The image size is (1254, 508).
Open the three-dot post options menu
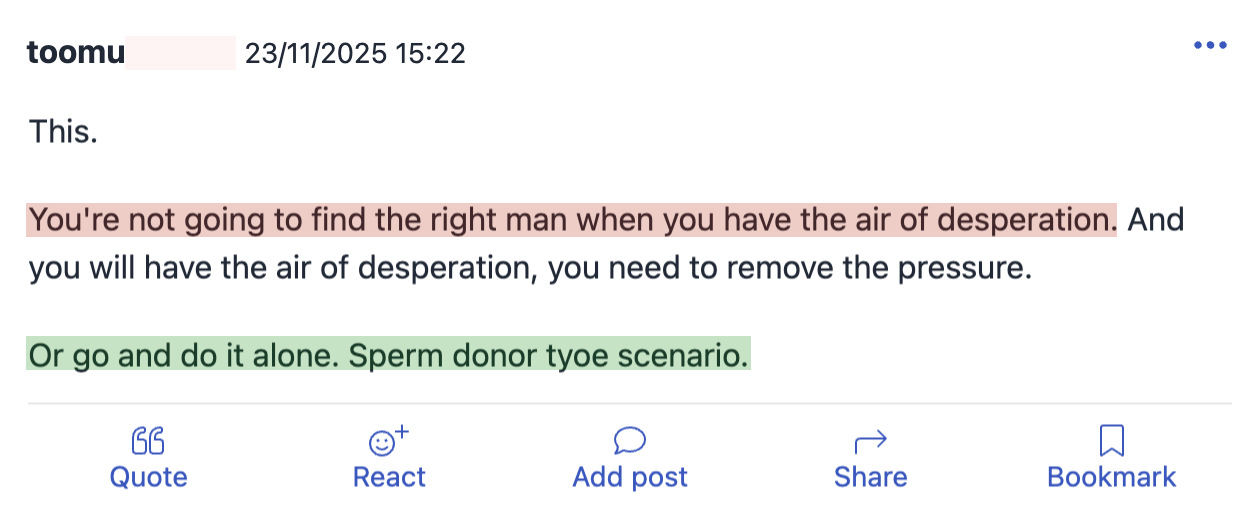pos(1209,46)
